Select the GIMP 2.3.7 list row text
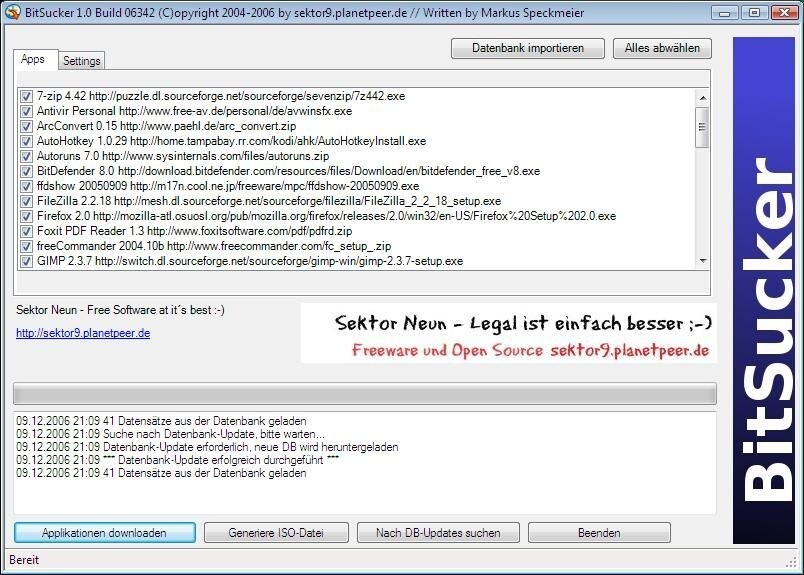Viewport: 804px width, 575px height. click(x=250, y=261)
